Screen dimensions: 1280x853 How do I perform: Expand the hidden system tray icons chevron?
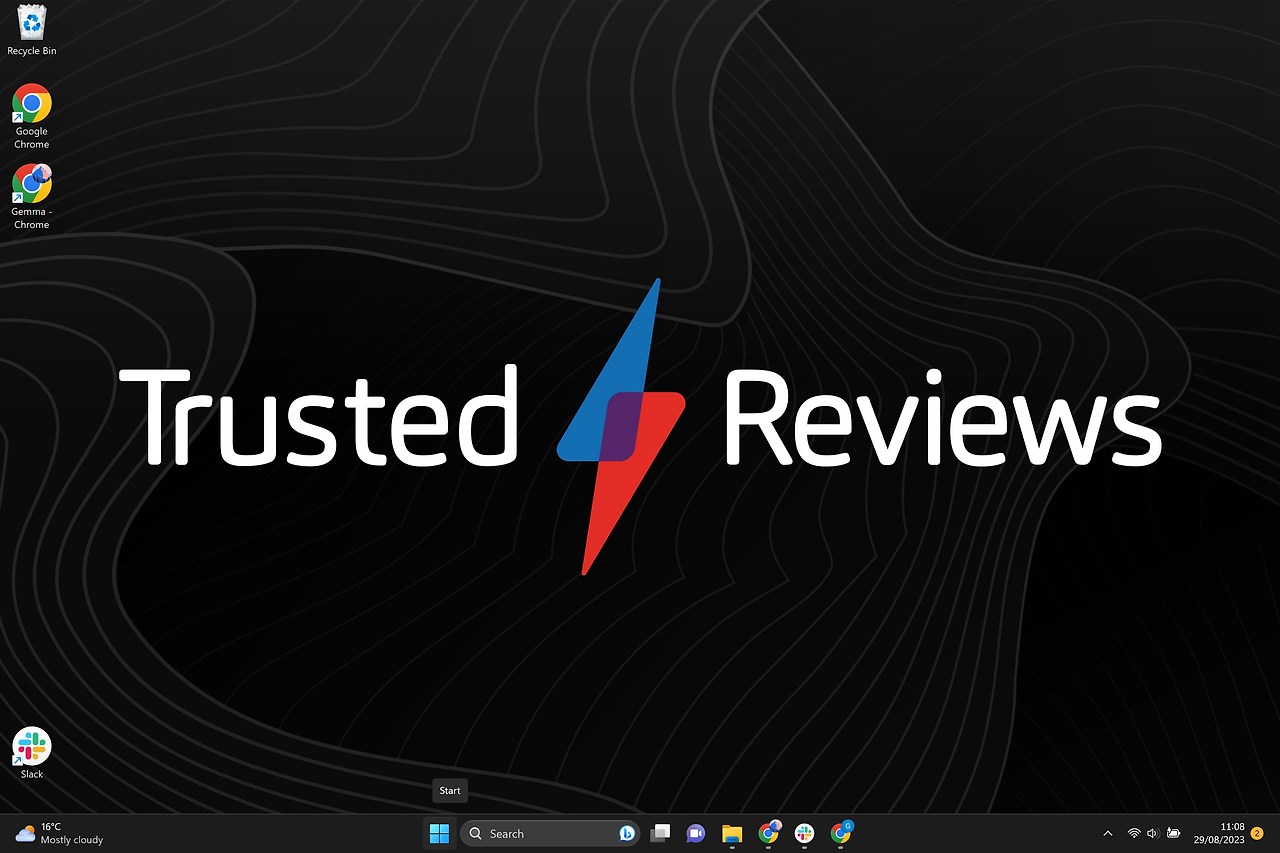1107,833
